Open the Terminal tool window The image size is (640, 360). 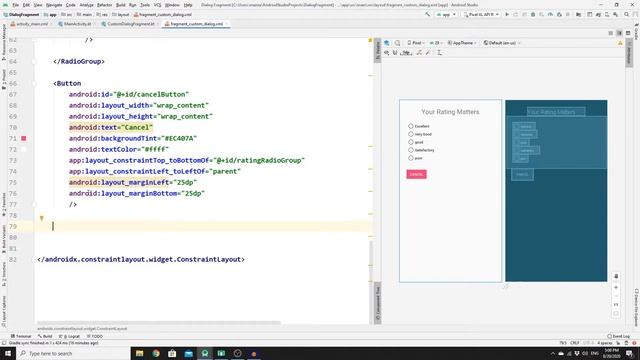(x=21, y=336)
